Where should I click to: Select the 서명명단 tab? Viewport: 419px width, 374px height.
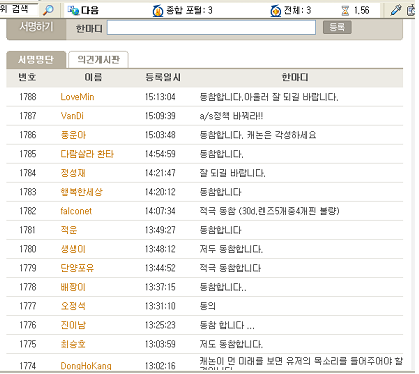(x=36, y=60)
